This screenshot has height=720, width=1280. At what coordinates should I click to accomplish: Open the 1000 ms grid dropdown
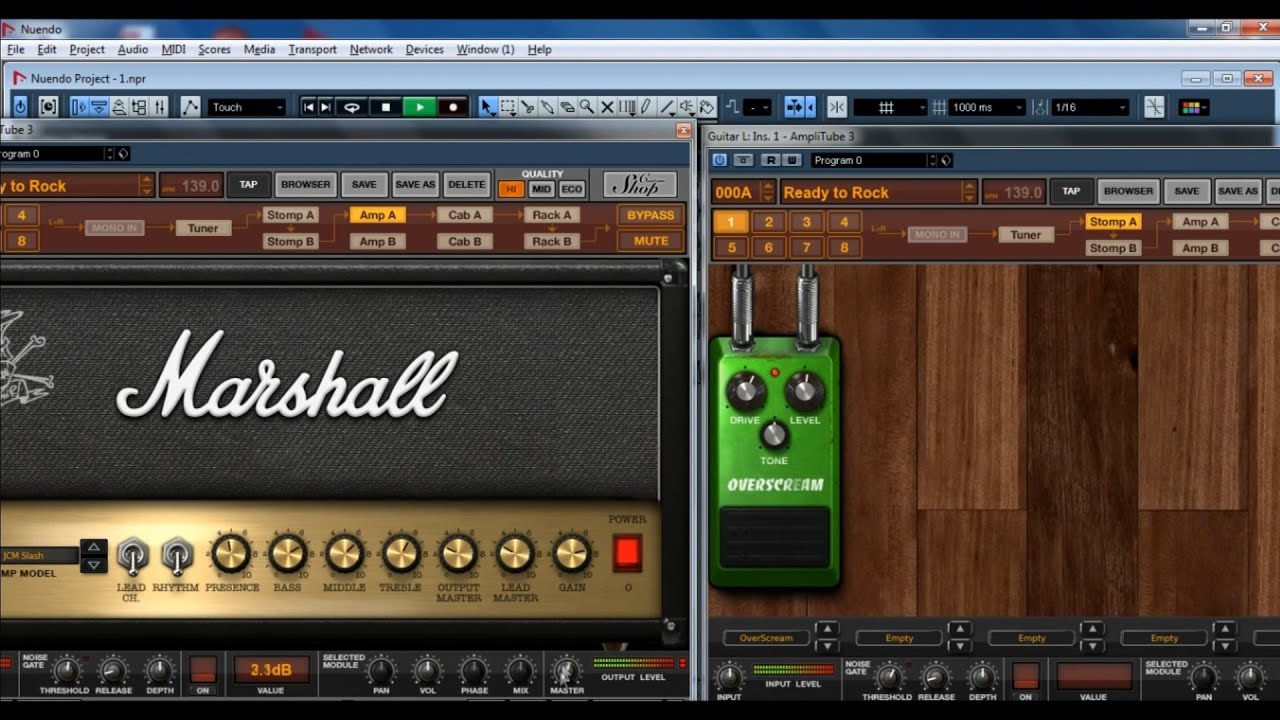987,107
